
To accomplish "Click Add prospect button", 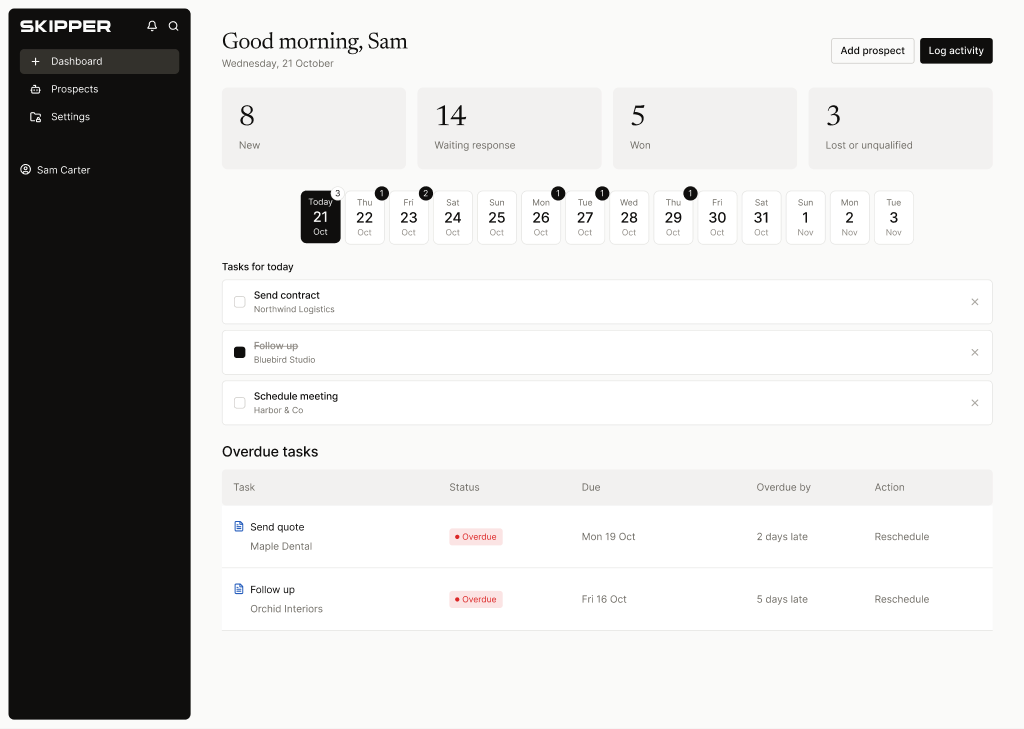I will (x=872, y=51).
